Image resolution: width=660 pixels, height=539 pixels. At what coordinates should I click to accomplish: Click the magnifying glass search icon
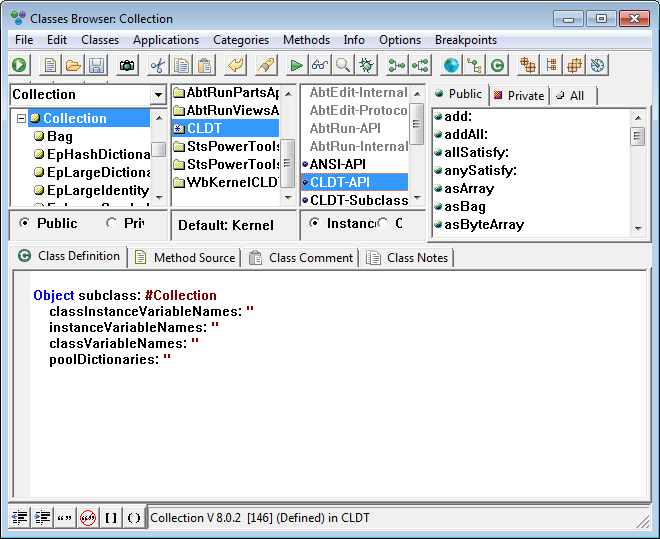342,65
